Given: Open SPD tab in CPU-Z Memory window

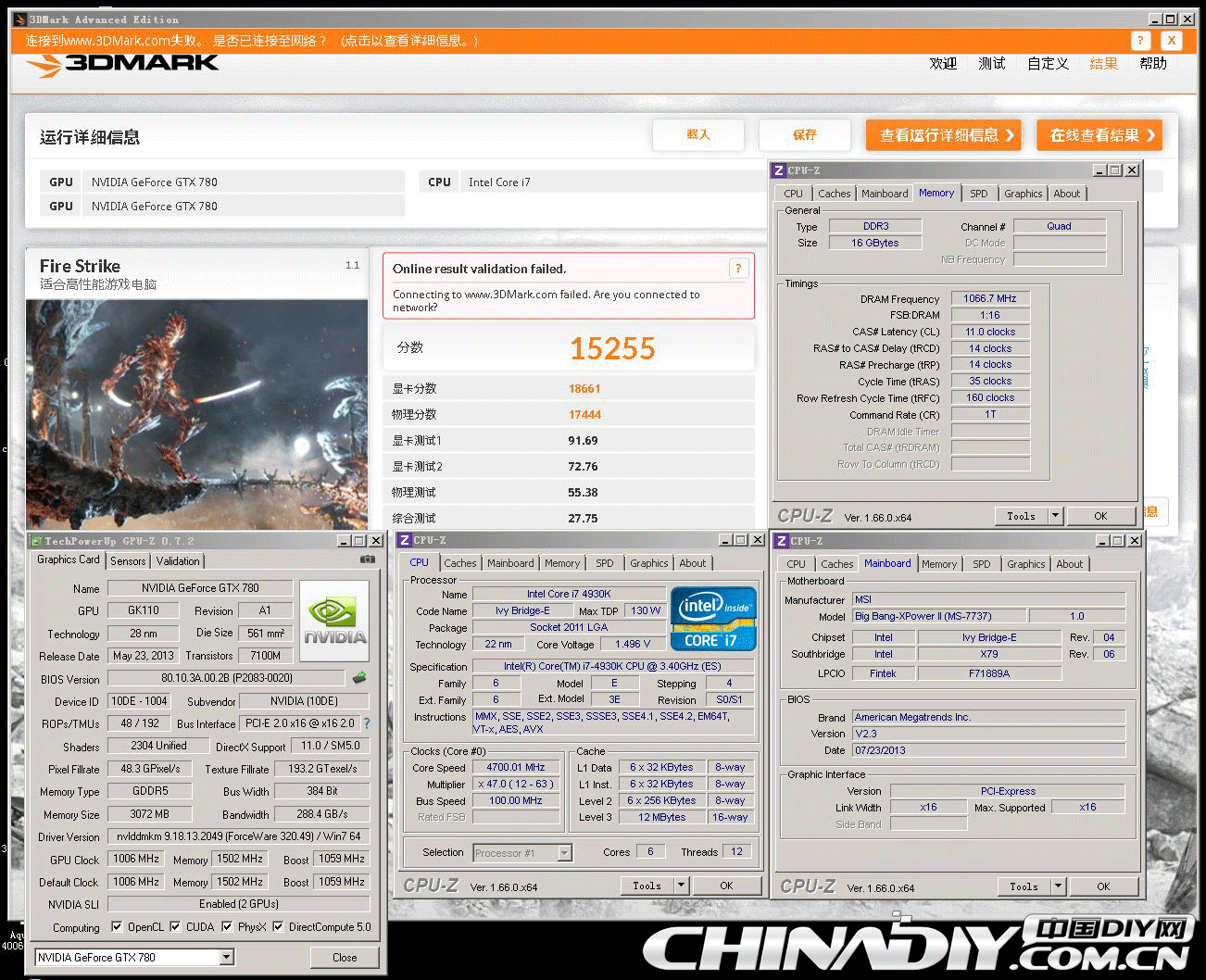Looking at the screenshot, I should [979, 194].
